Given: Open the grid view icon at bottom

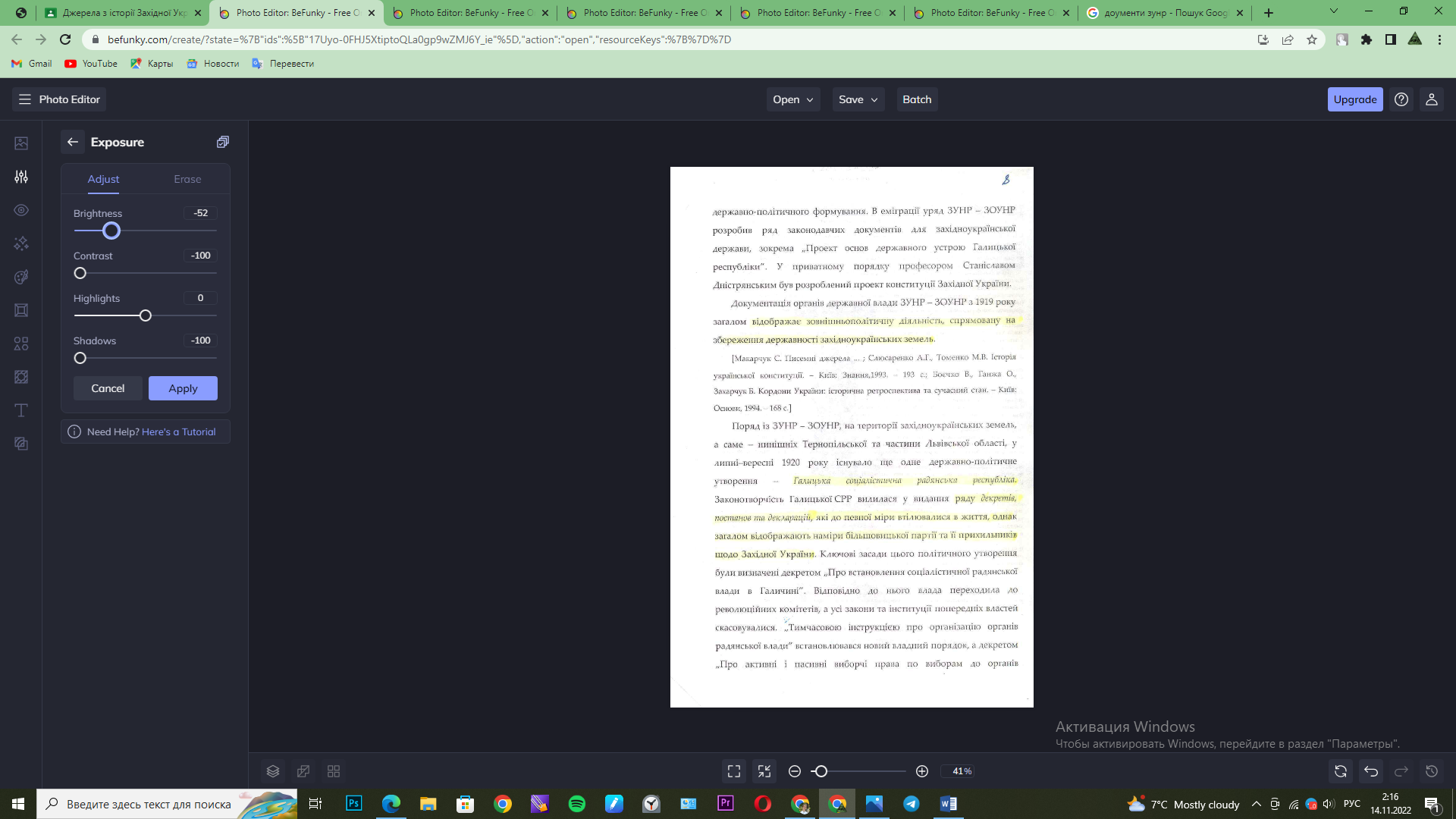Looking at the screenshot, I should (334, 771).
